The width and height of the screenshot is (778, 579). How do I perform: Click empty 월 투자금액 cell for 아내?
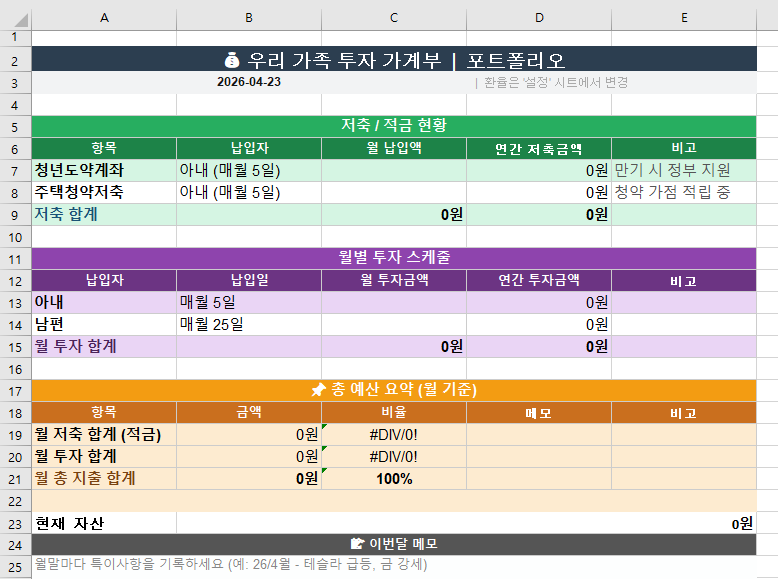394,303
